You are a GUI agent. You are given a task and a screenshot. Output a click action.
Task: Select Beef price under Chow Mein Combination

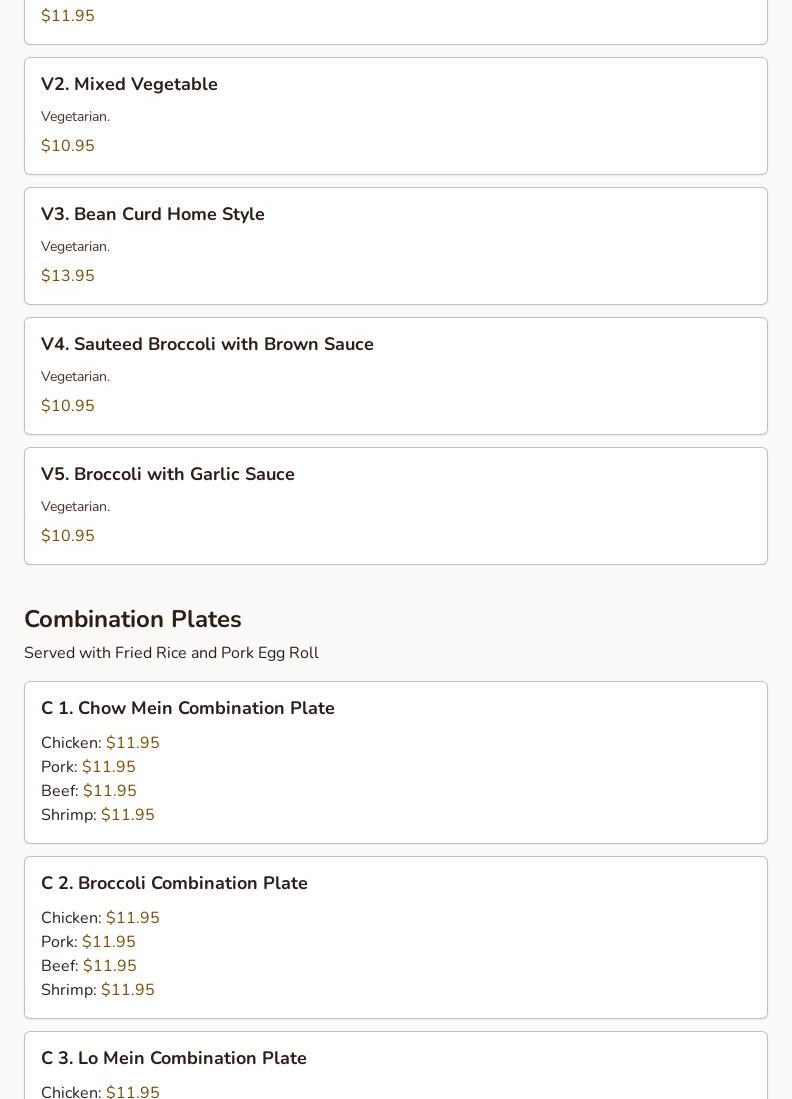pos(109,791)
